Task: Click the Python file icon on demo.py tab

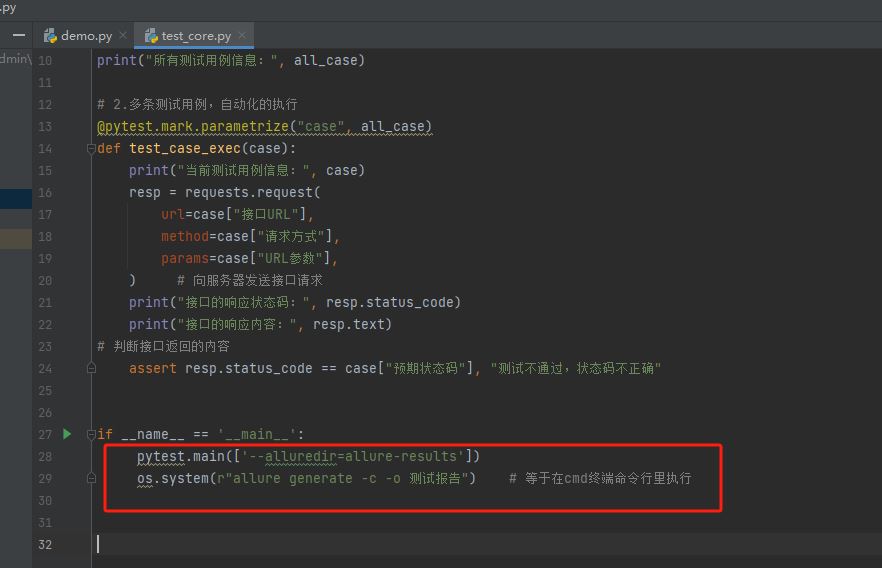Action: (x=51, y=36)
